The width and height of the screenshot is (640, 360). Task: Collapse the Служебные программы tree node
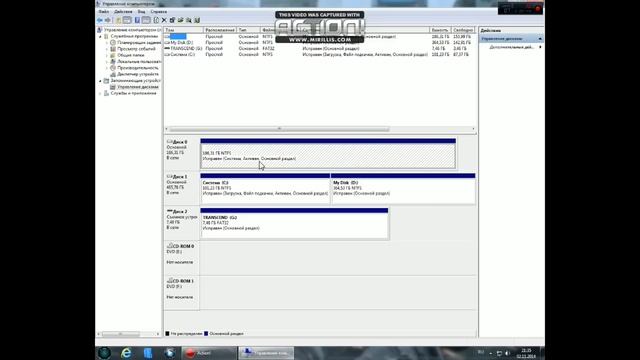click(x=100, y=36)
